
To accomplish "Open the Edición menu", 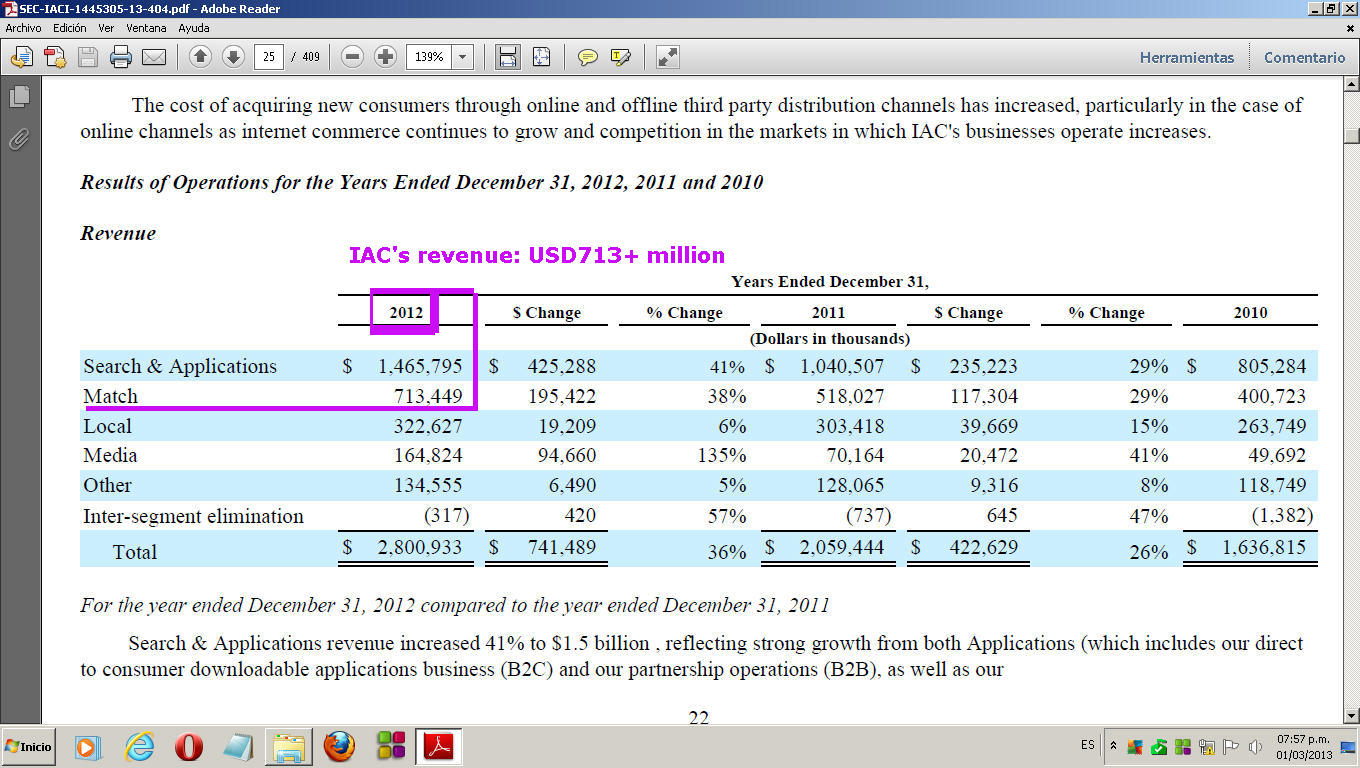I will tap(70, 28).
